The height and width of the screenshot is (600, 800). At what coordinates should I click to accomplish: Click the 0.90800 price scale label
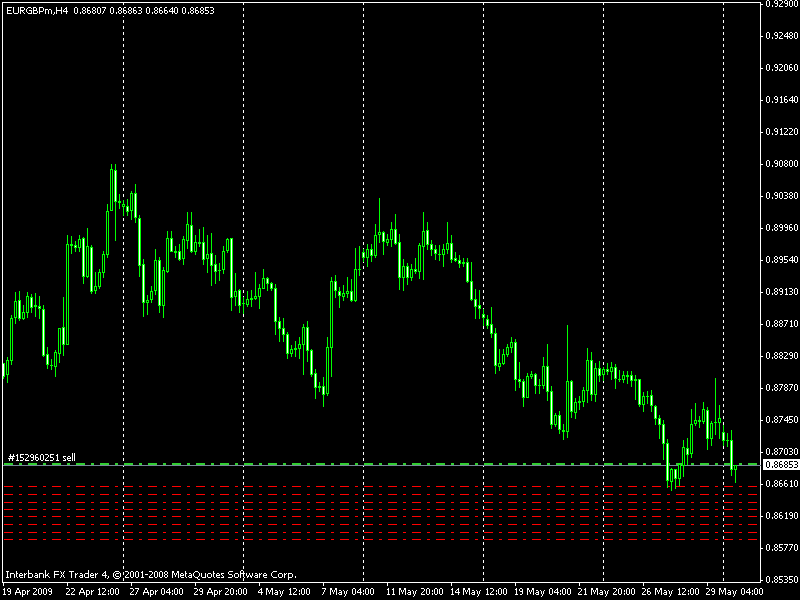779,164
